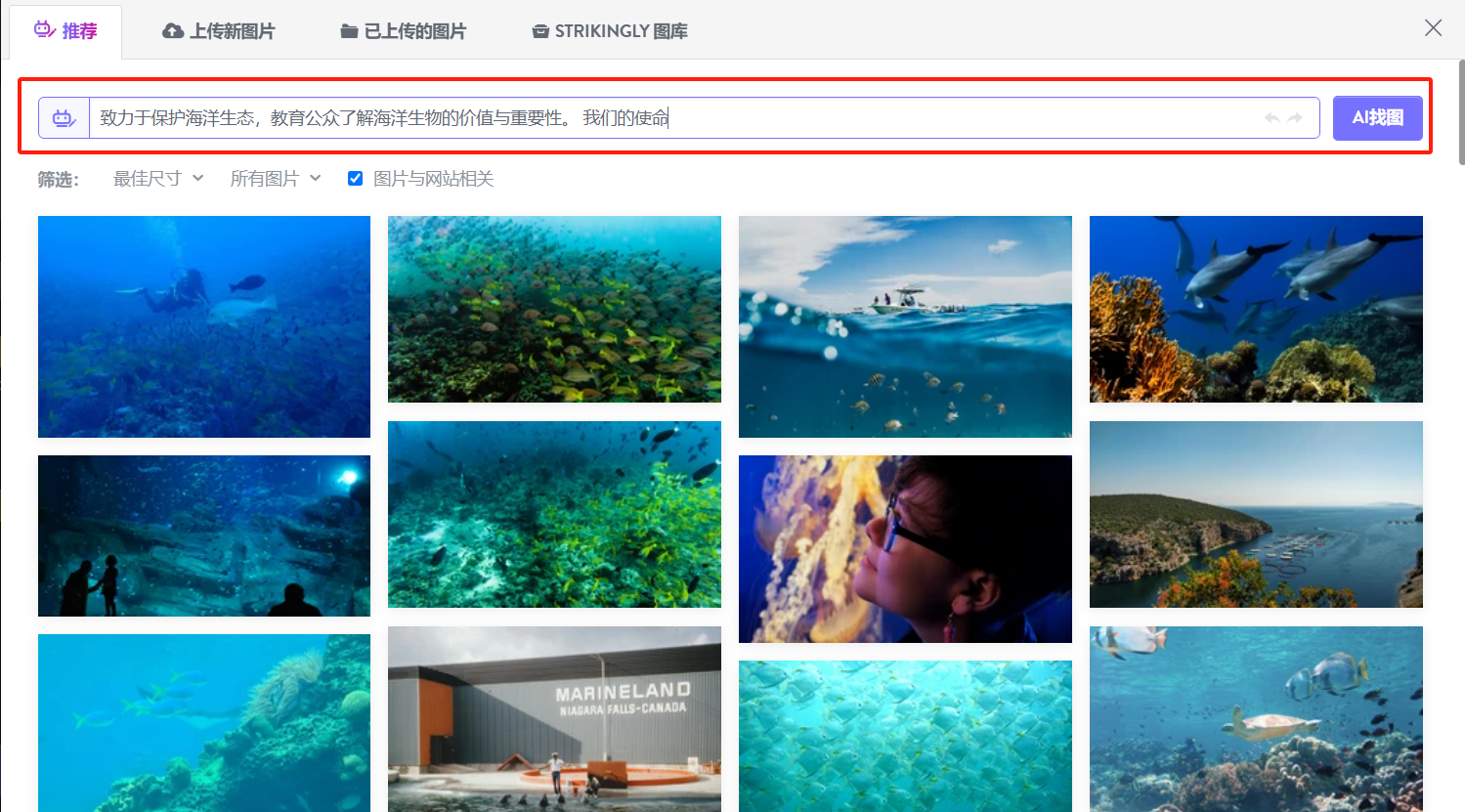Select the woman watching jellyfish photo

click(905, 549)
